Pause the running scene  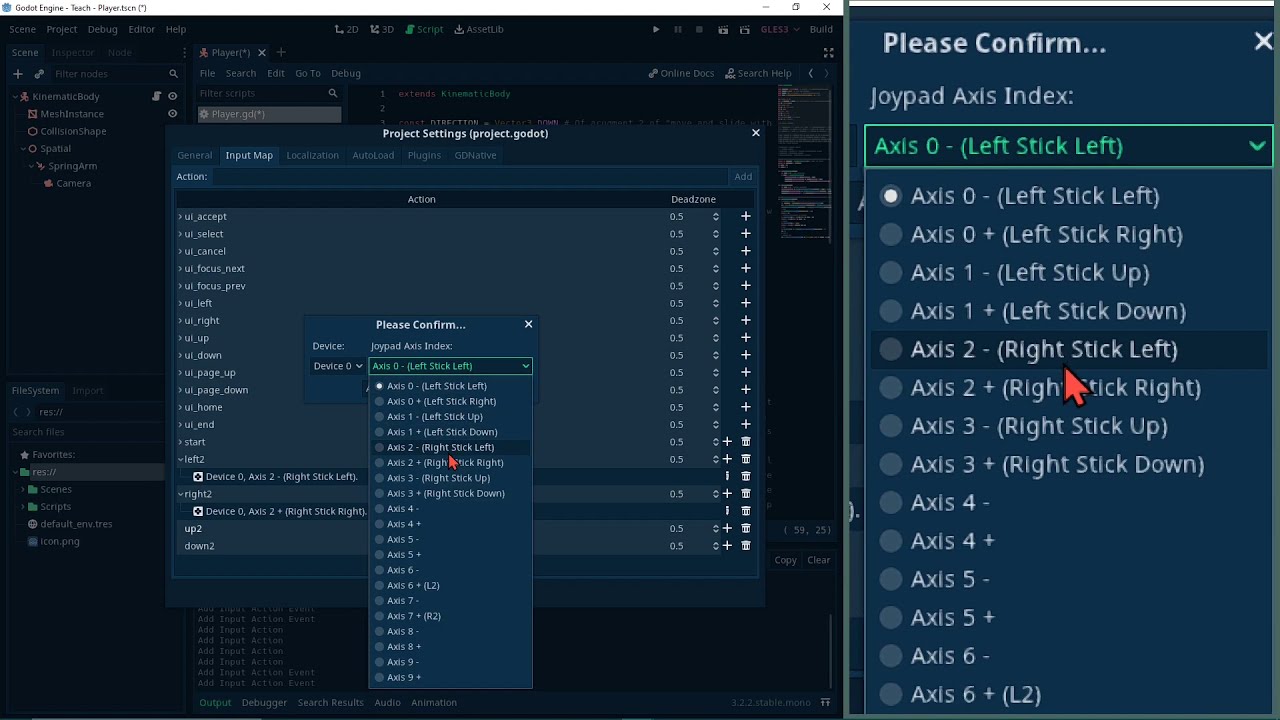[678, 29]
